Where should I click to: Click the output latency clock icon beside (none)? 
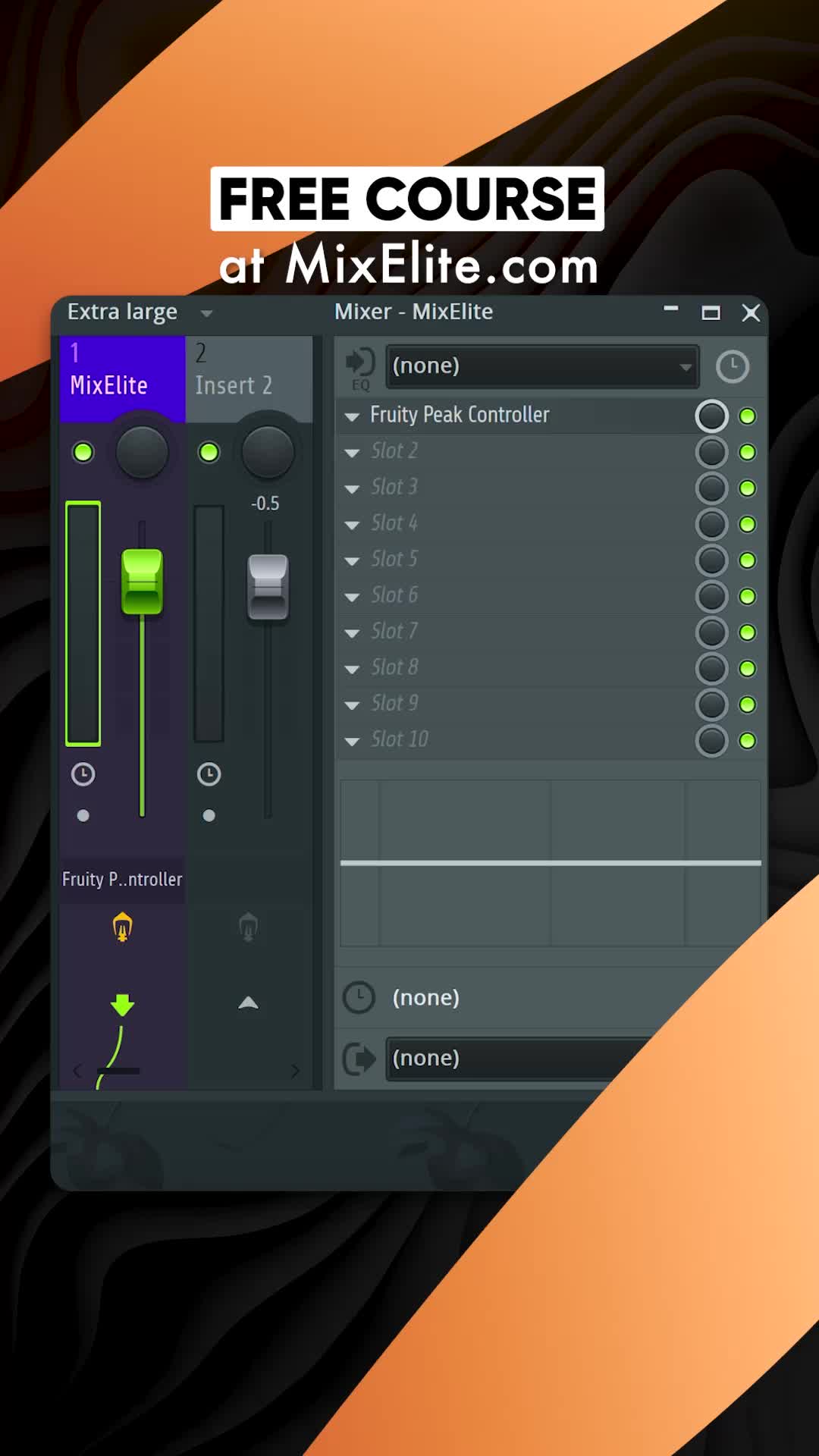359,997
